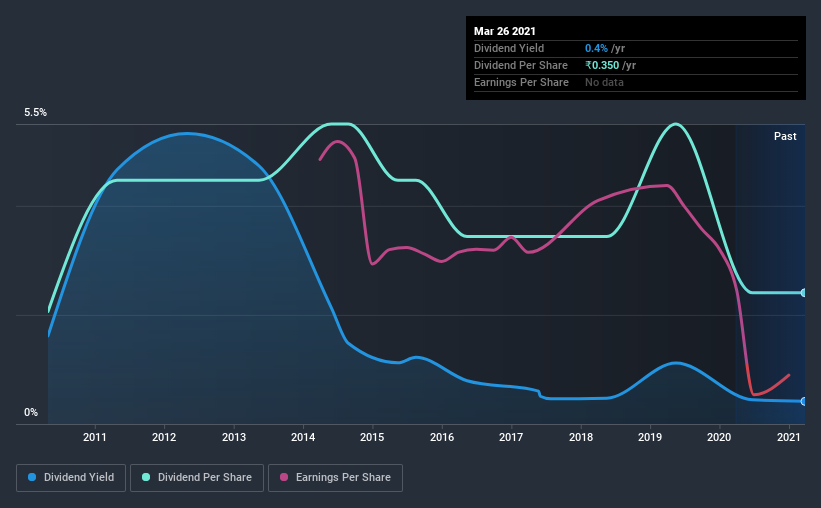Viewport: 821px width, 508px height.
Task: Click the 2014 x-axis label
Action: coord(303,437)
